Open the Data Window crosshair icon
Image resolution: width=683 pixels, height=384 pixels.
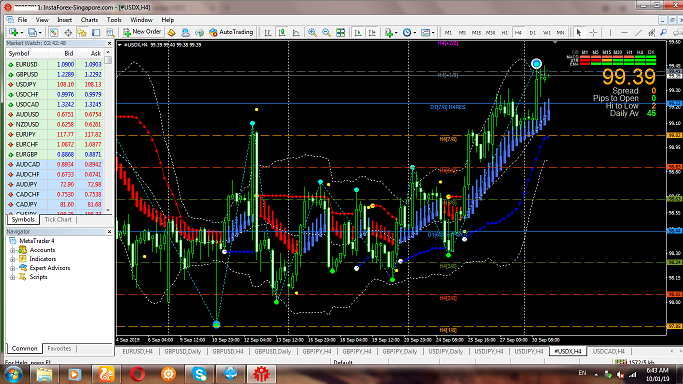click(68, 33)
